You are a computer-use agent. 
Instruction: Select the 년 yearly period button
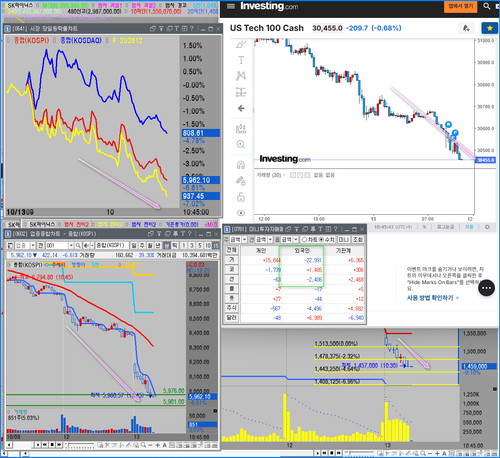(x=158, y=246)
